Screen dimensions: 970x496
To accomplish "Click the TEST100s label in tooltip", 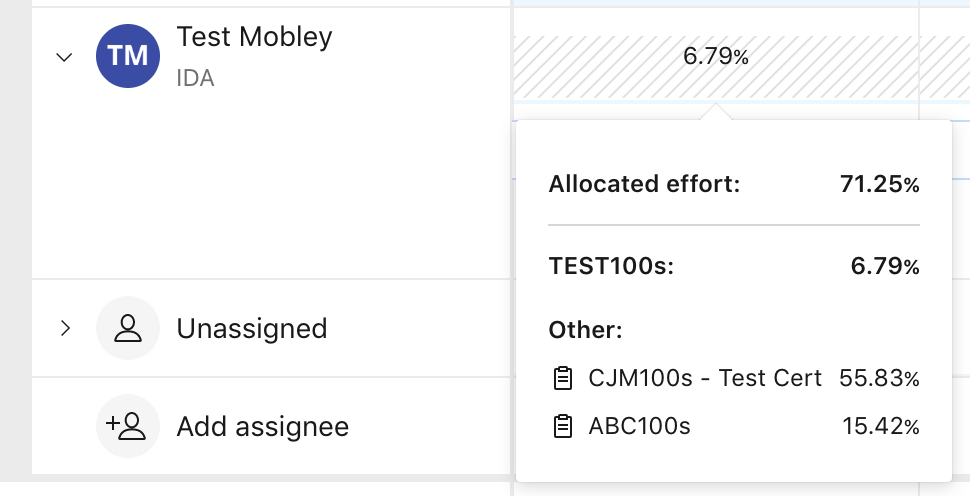I will (x=611, y=266).
